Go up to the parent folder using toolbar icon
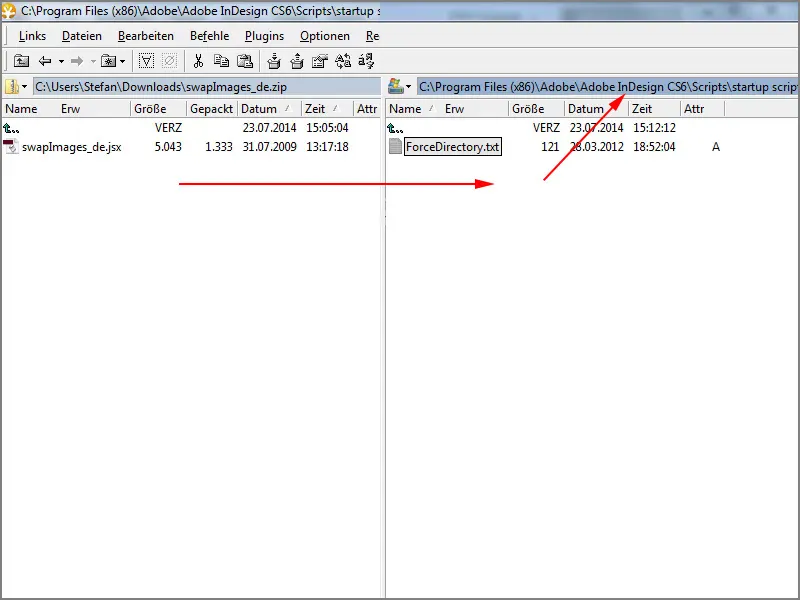Image resolution: width=800 pixels, height=600 pixels. pos(21,61)
